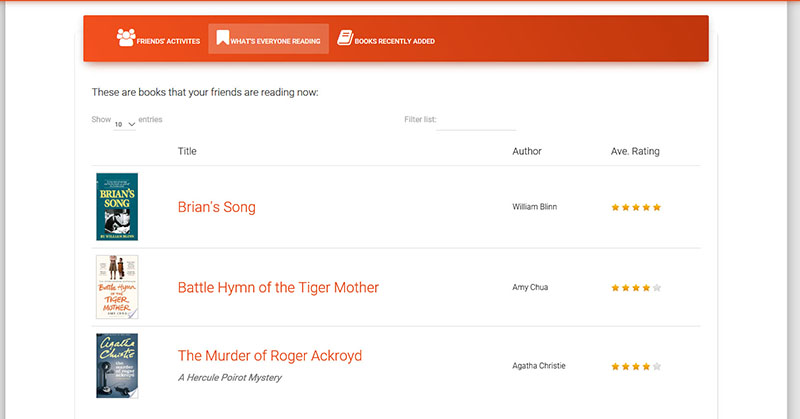The image size is (800, 419).
Task: Open The Murder of Roger Ackroyd link
Action: pos(270,356)
